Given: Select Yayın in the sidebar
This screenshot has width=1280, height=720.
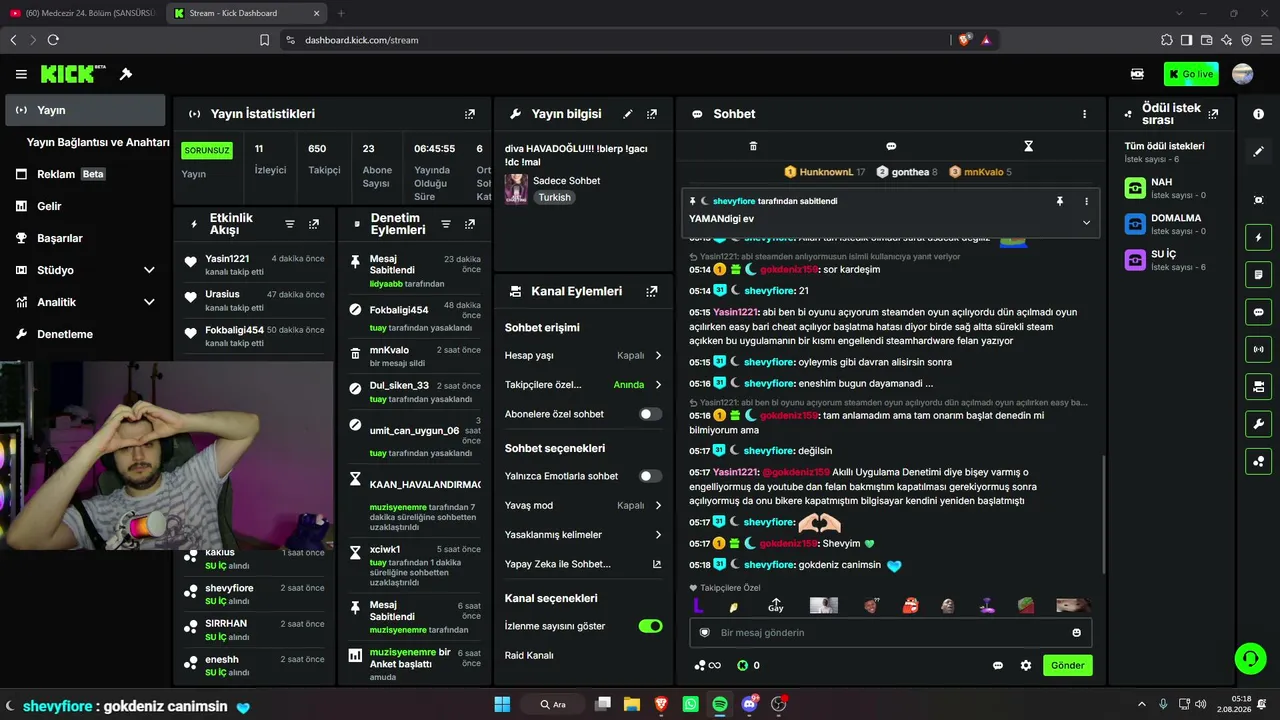Looking at the screenshot, I should [85, 110].
